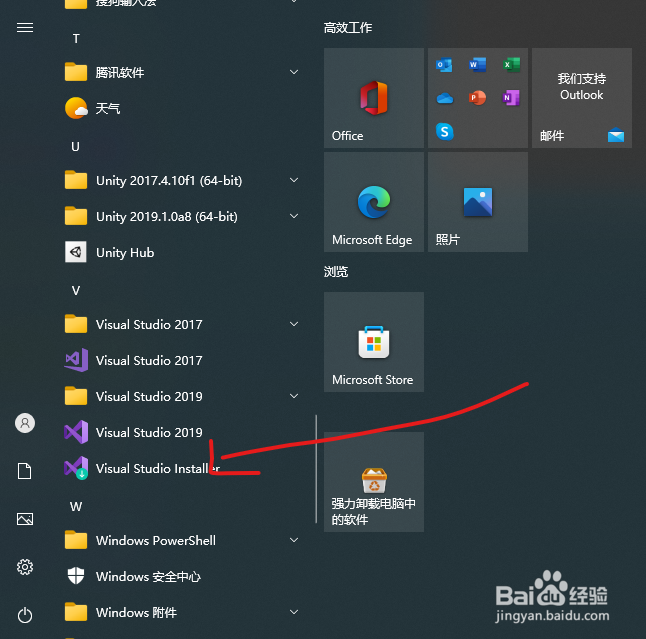Expand Unity 2017.4.10f1 chevron arrow
This screenshot has height=639, width=646.
(x=294, y=180)
